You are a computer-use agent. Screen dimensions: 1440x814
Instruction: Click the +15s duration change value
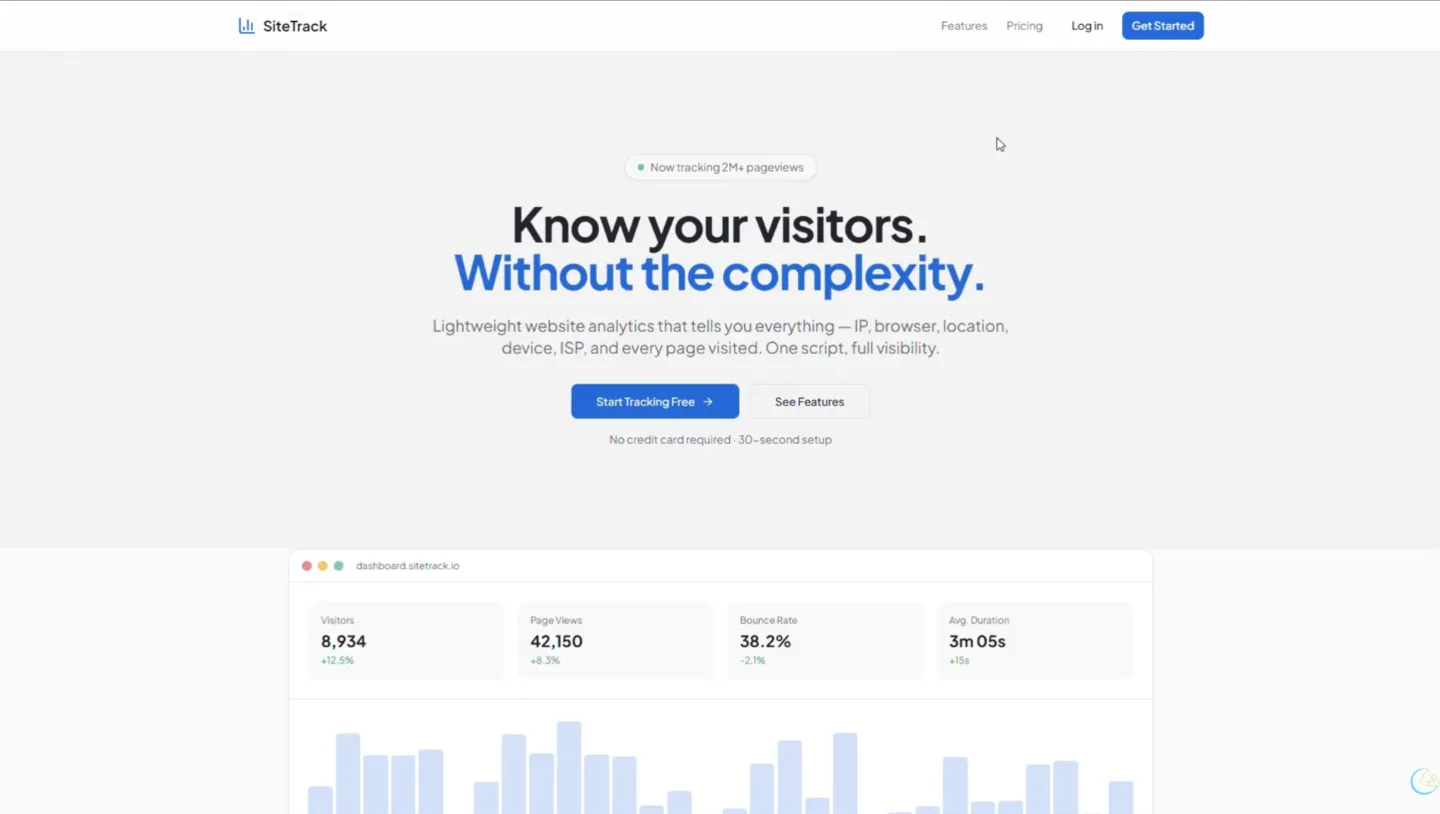click(959, 661)
